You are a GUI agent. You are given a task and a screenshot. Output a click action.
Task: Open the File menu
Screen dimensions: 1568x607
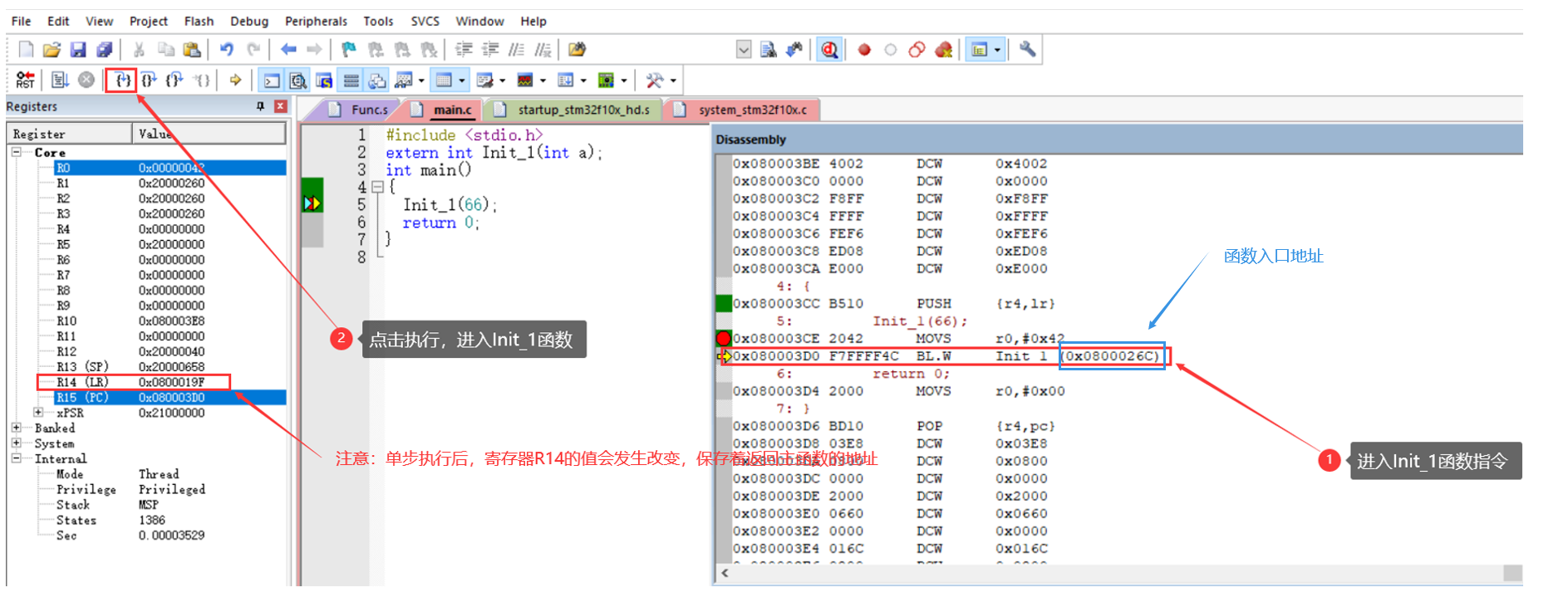click(x=21, y=21)
